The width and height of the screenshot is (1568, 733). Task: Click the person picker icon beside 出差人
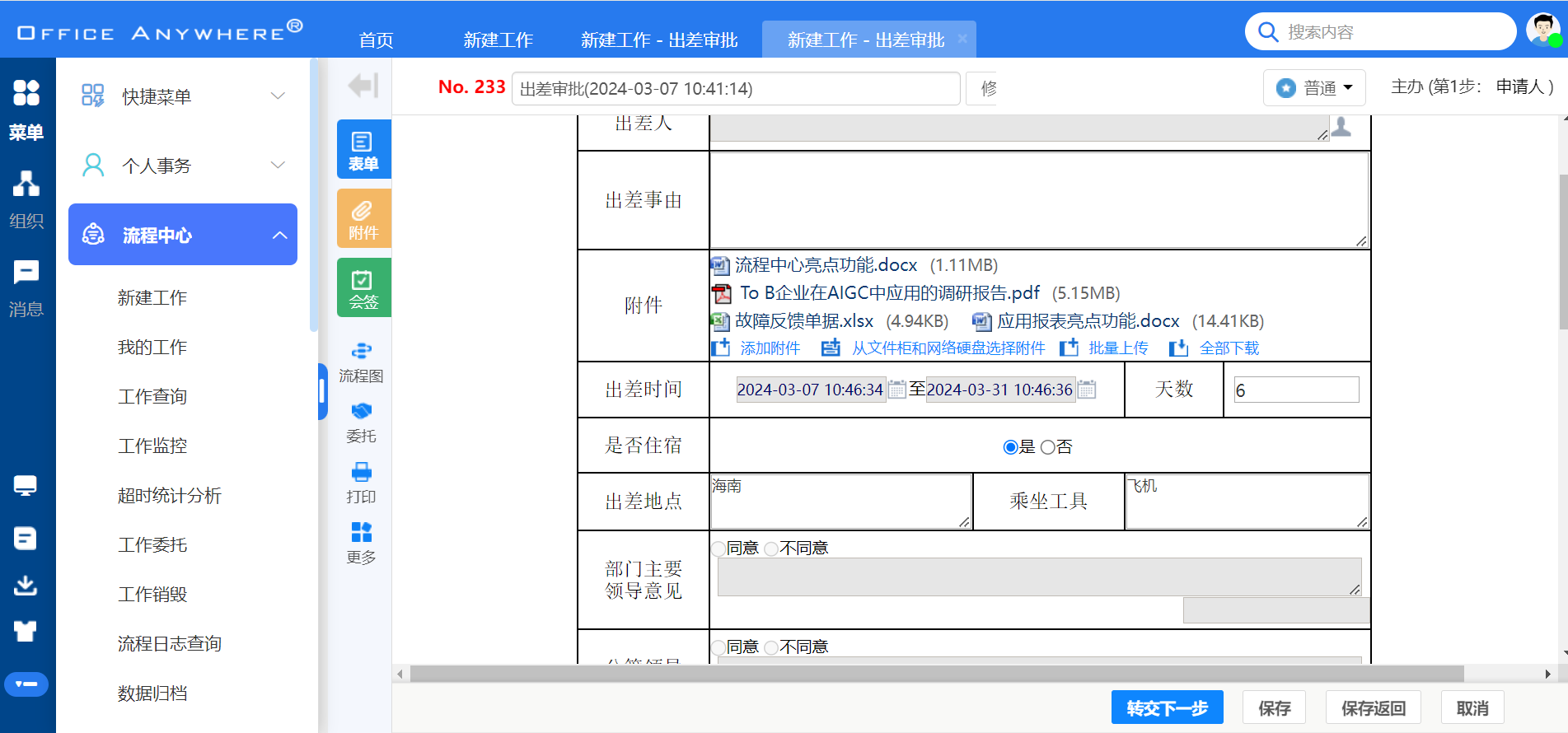pos(1341,127)
